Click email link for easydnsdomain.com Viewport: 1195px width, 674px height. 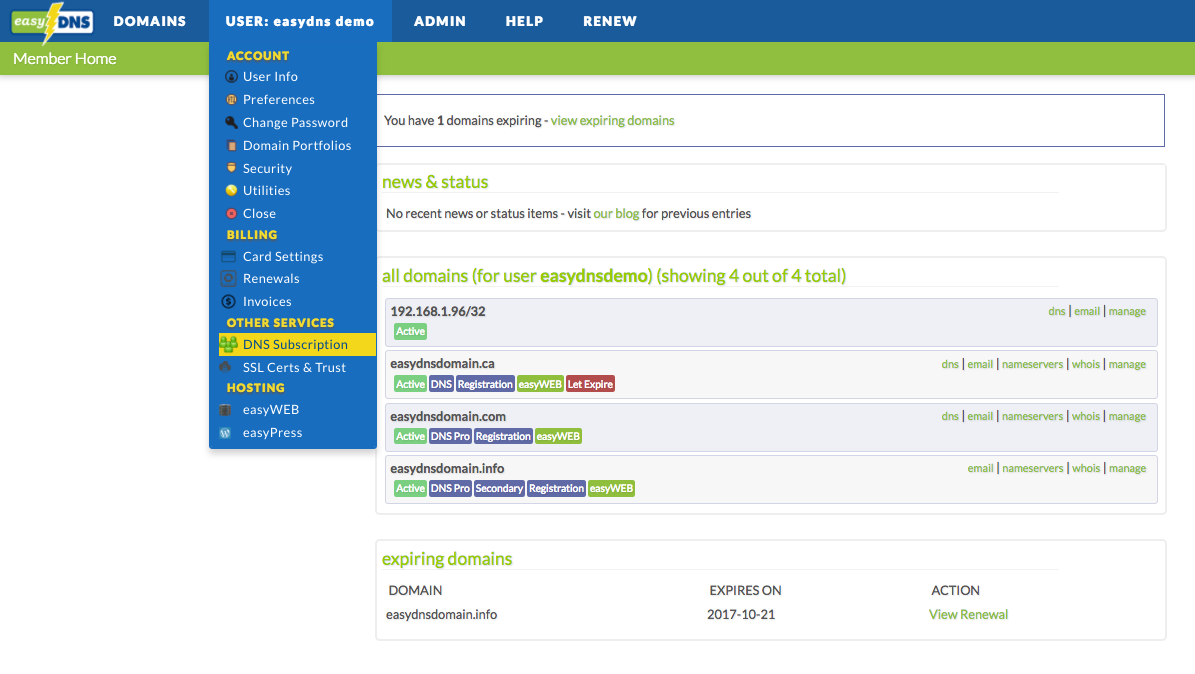point(980,416)
